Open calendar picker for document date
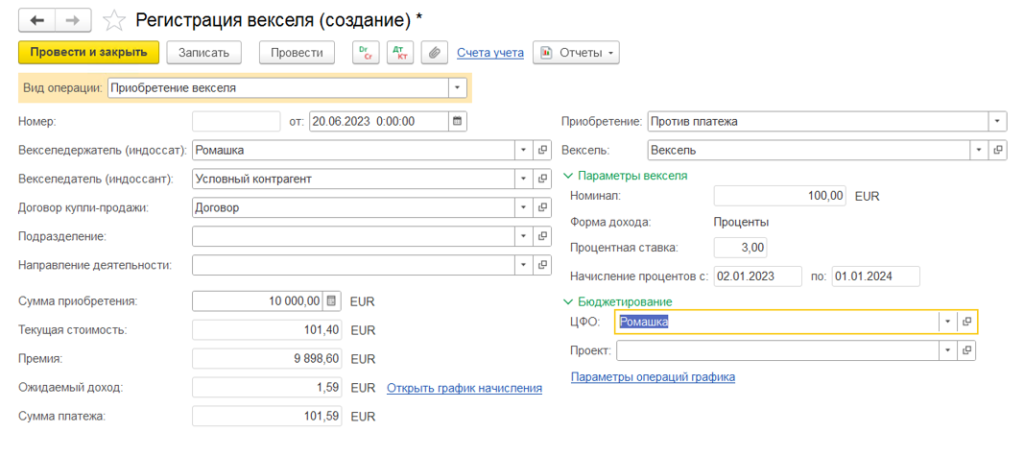Image resolution: width=1024 pixels, height=456 pixels. tap(457, 121)
